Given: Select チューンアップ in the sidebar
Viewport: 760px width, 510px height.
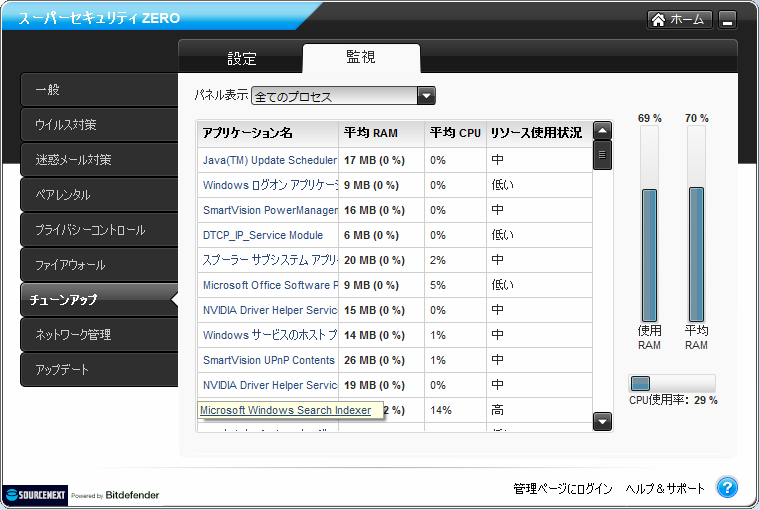Looking at the screenshot, I should click(x=99, y=300).
